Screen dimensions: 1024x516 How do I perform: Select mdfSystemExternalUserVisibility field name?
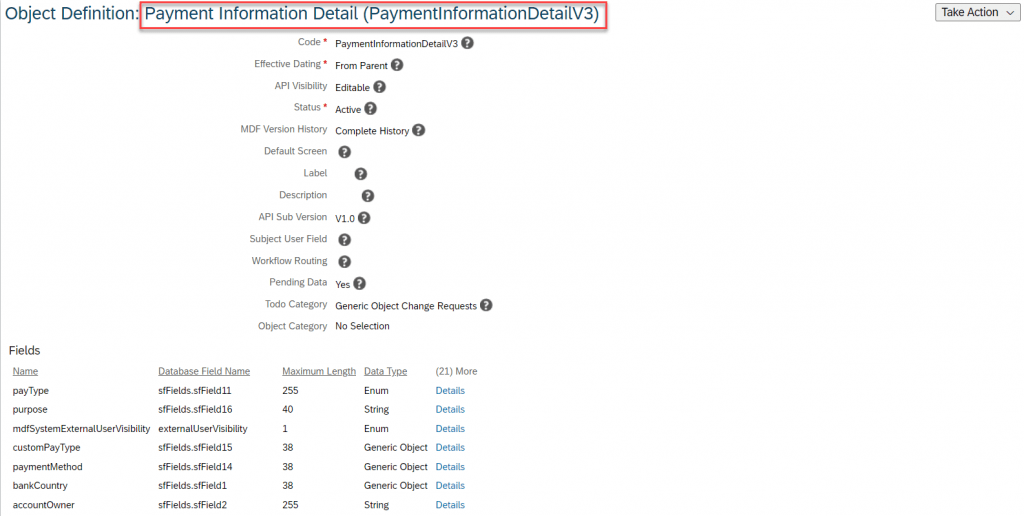tap(81, 428)
